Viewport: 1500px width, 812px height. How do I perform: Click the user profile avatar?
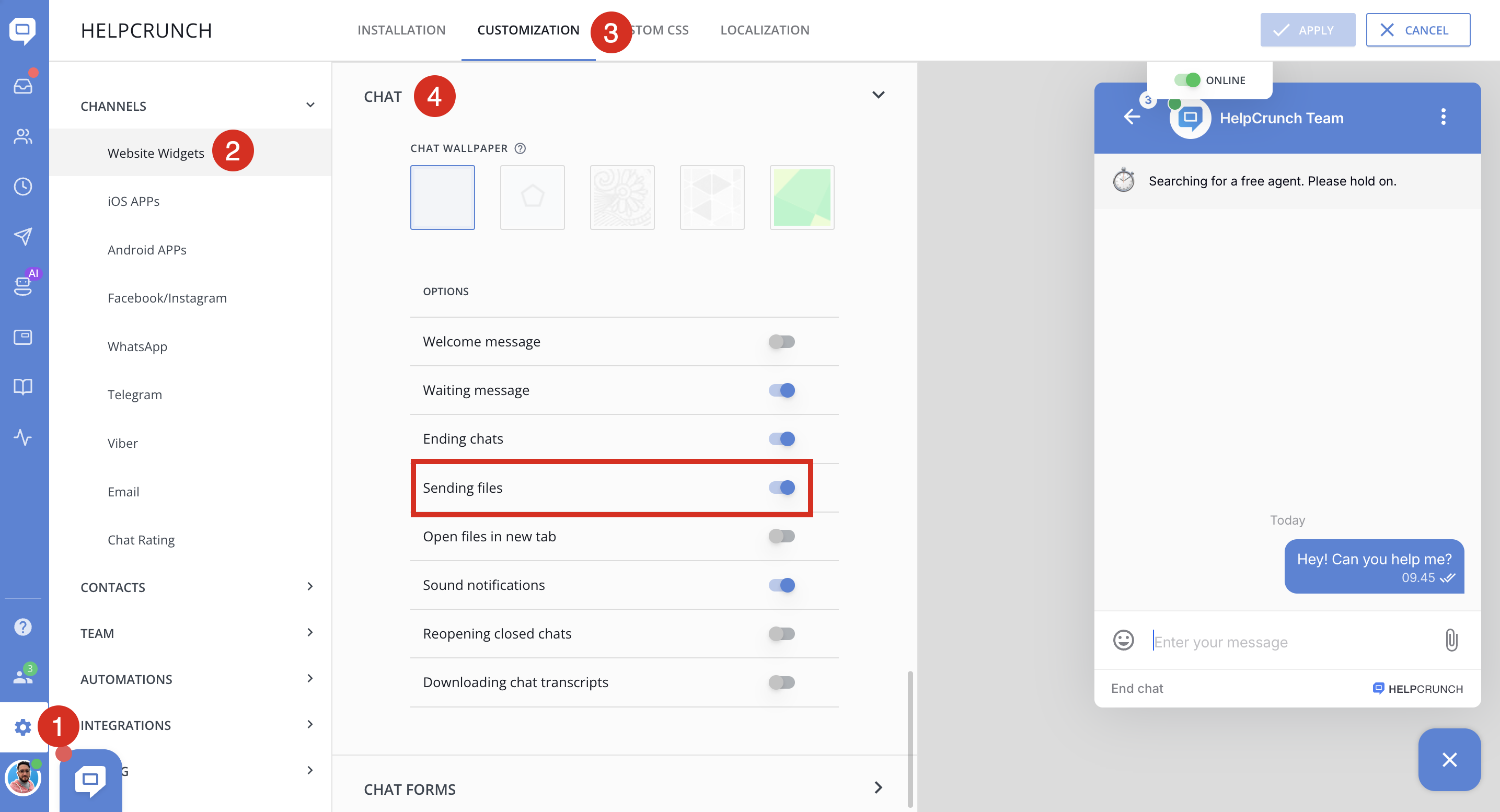[x=22, y=778]
